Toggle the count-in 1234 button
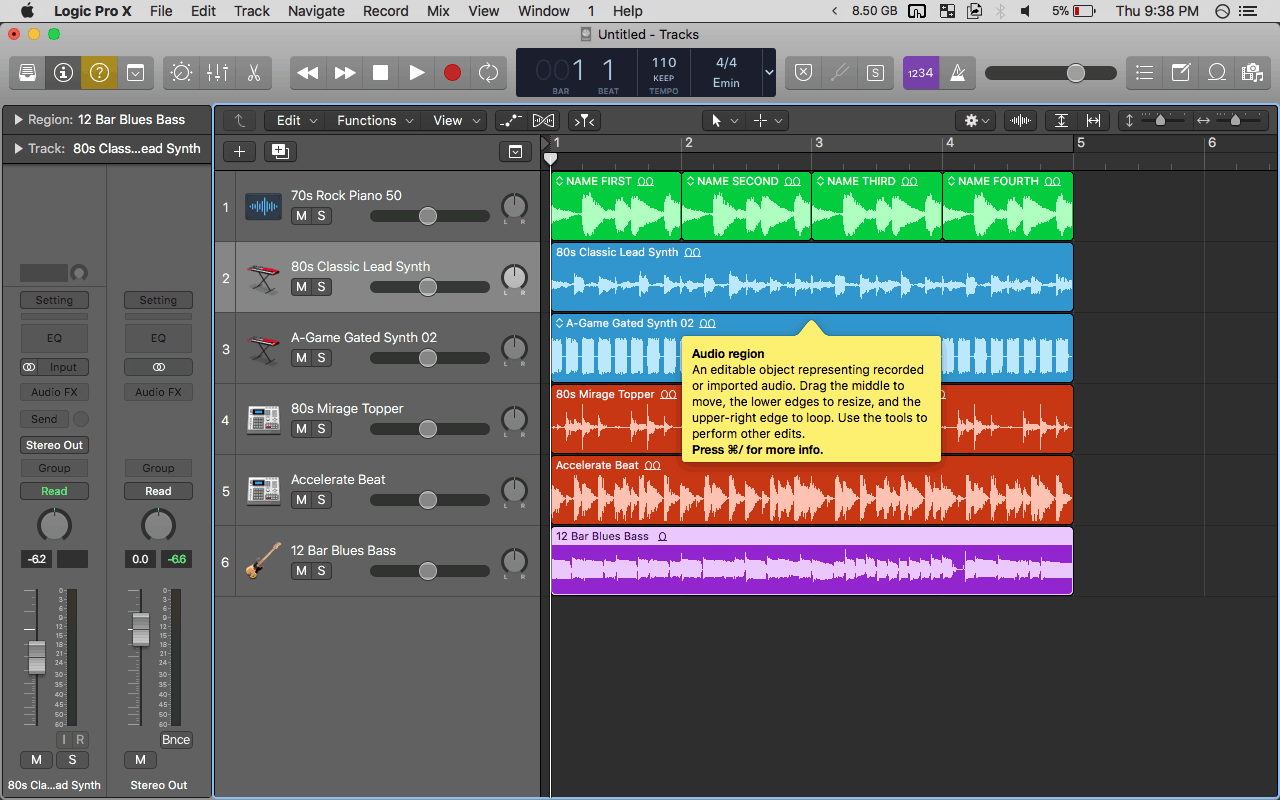Screen dimensions: 1280x800 (x=920, y=73)
